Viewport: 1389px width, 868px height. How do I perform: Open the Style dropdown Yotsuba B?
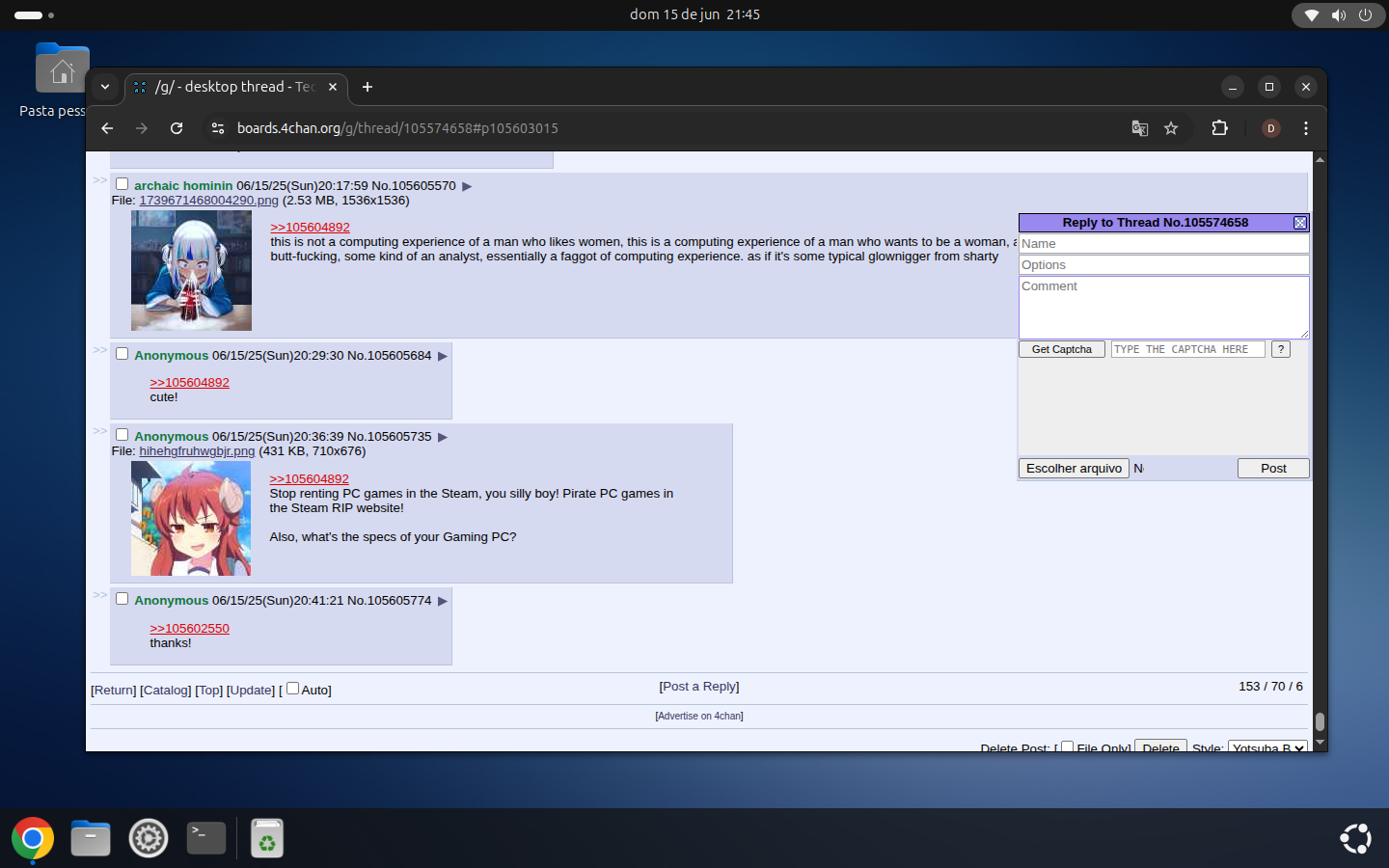[1267, 746]
